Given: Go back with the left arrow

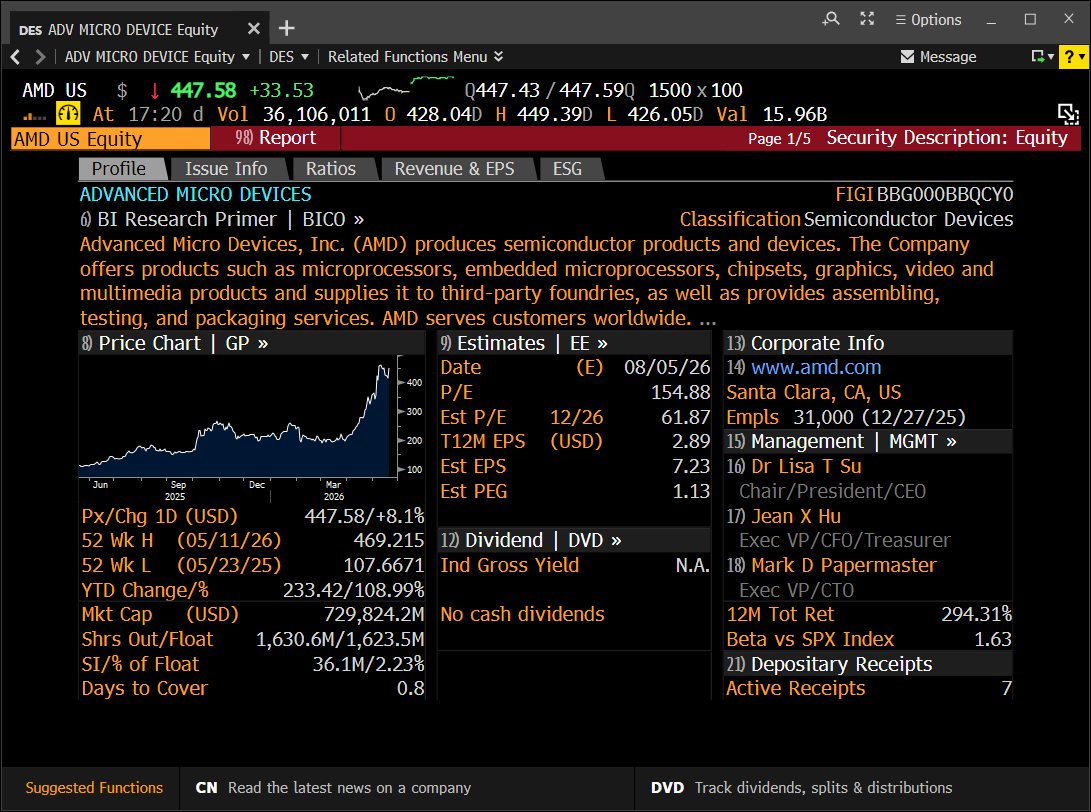Looking at the screenshot, I should (x=15, y=57).
